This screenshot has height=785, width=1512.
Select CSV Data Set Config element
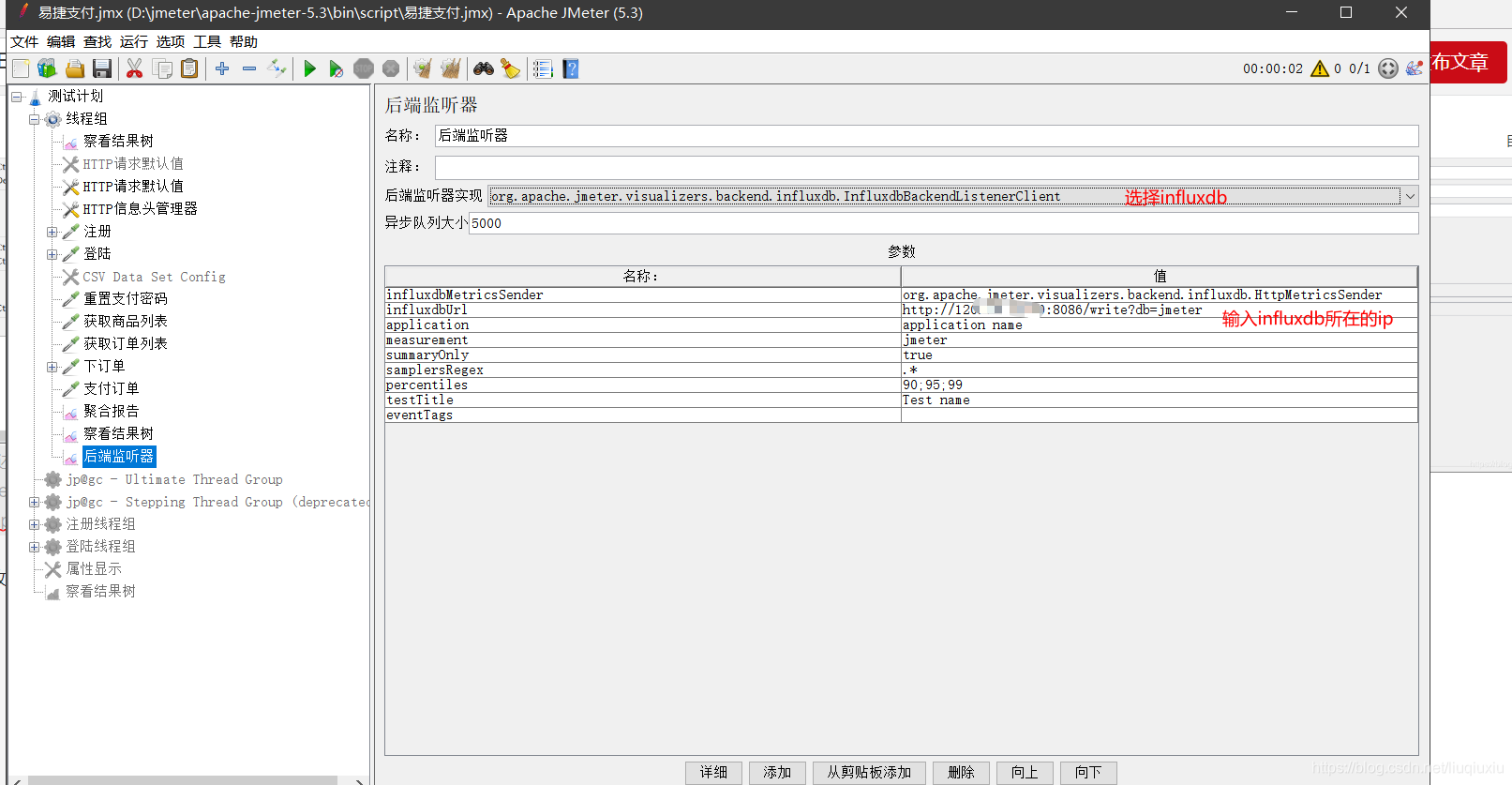(x=154, y=277)
